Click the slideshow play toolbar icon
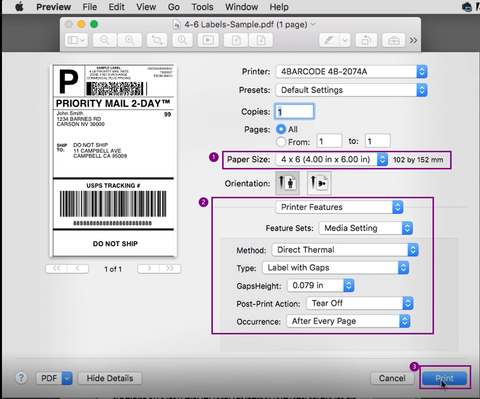 [x=208, y=40]
